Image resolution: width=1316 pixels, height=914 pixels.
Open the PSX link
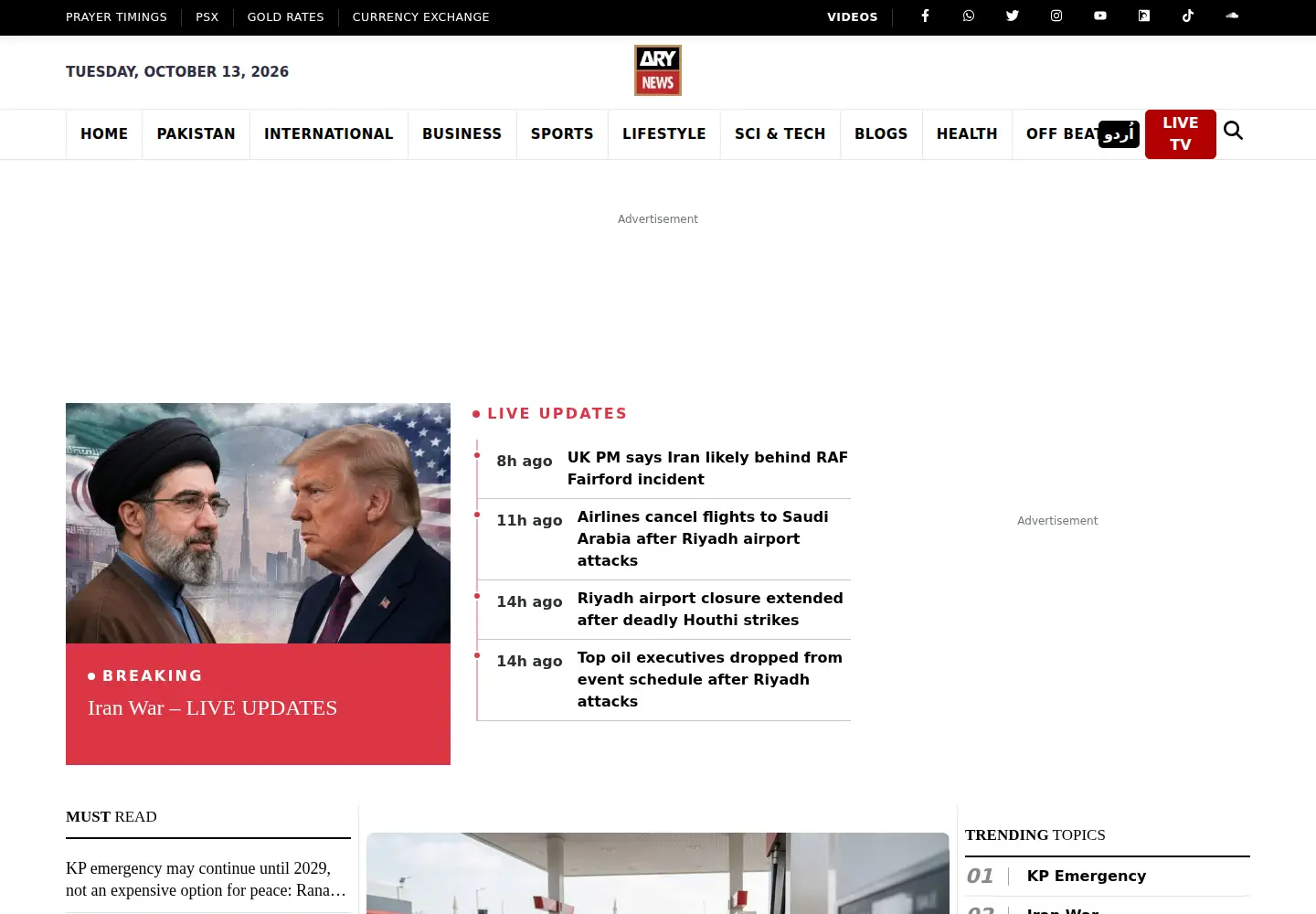pos(207,16)
